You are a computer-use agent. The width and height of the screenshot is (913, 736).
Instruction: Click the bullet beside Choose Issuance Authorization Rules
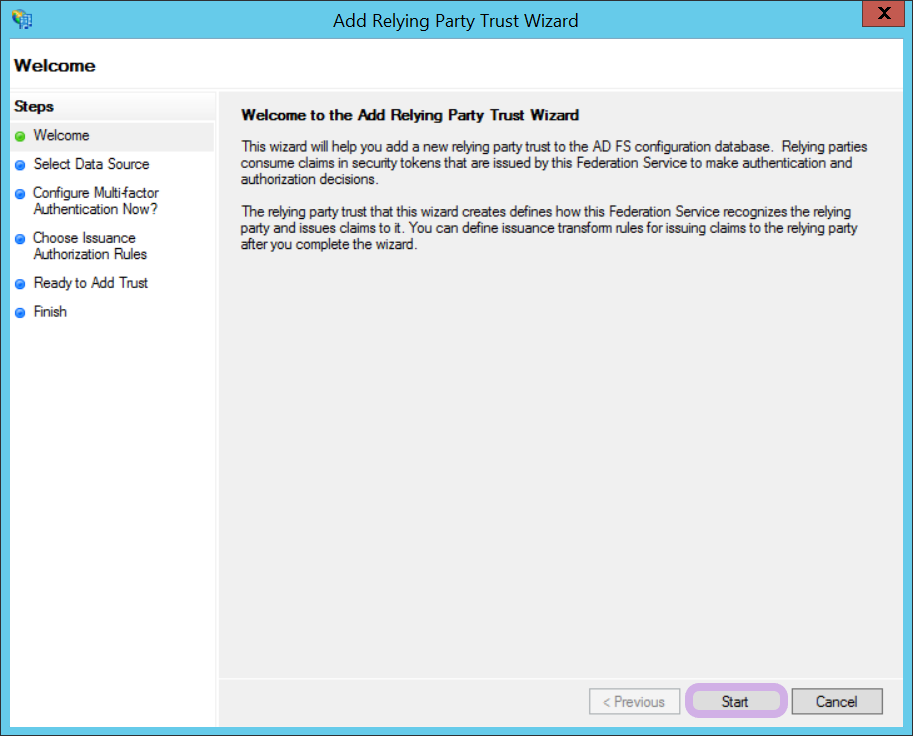pos(20,239)
